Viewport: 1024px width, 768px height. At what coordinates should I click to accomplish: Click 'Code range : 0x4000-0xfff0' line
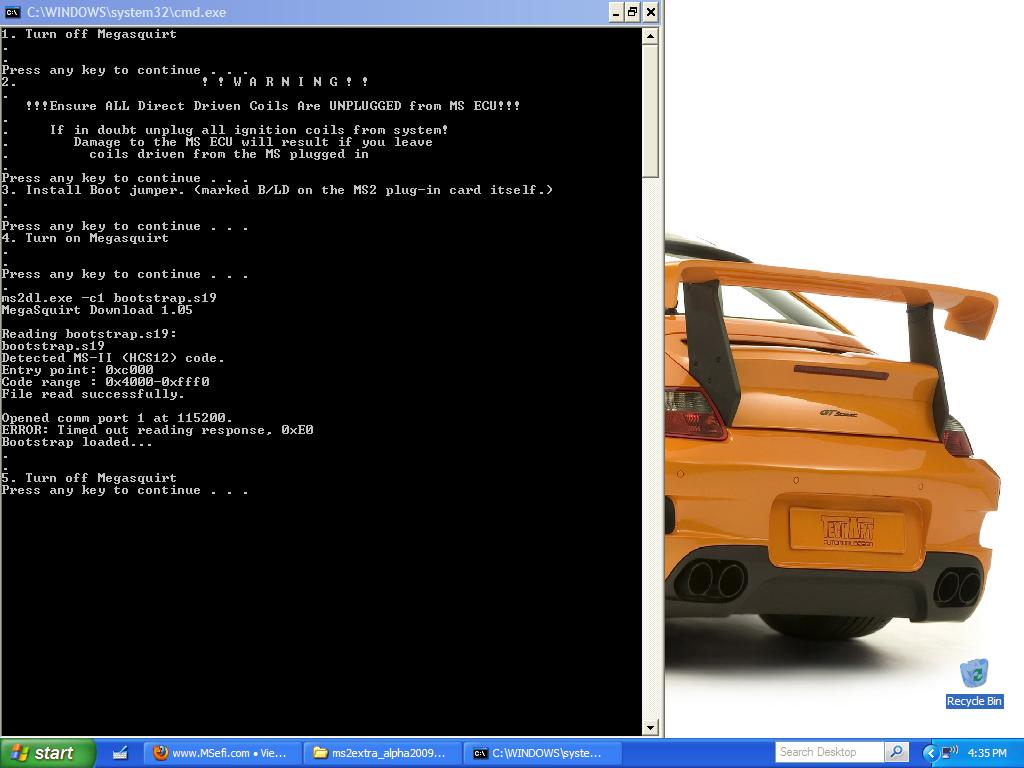point(105,382)
